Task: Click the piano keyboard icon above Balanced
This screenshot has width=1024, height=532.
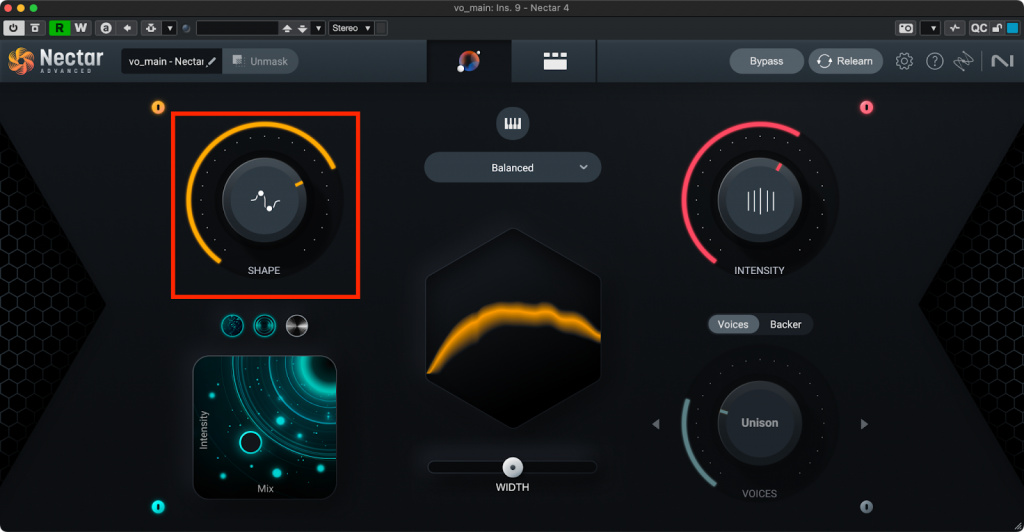Action: tap(512, 124)
